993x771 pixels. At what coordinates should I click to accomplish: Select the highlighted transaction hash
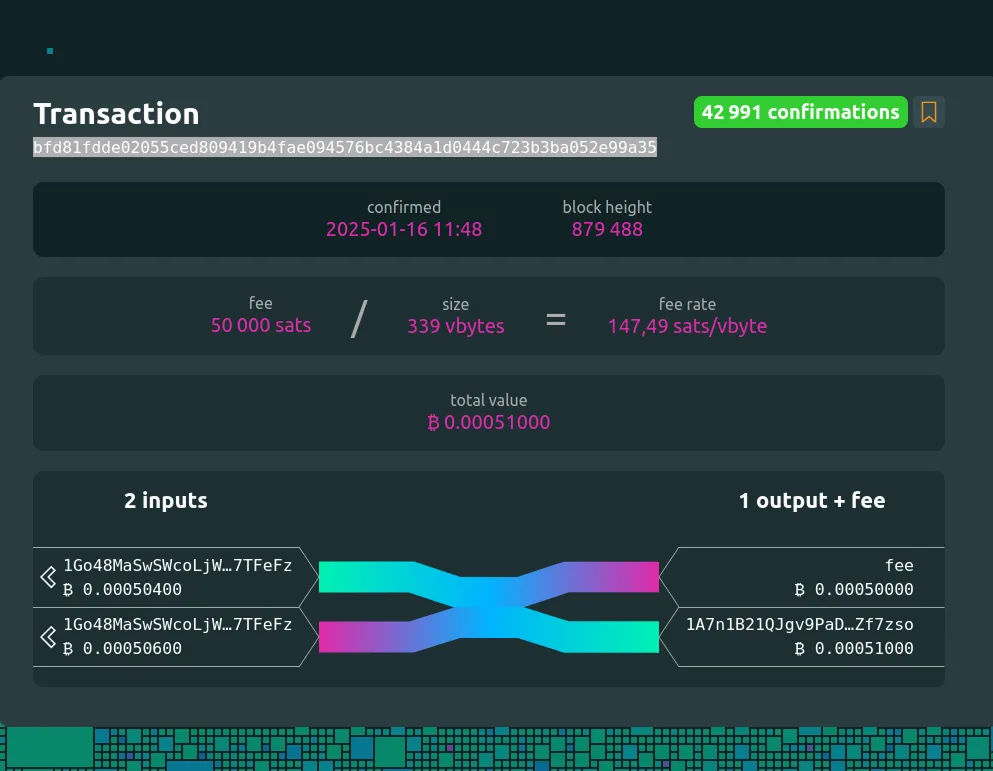pyautogui.click(x=345, y=148)
